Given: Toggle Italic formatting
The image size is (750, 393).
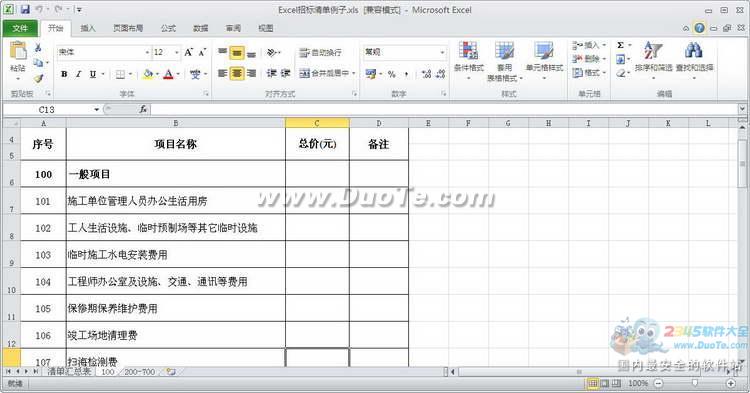Looking at the screenshot, I should pyautogui.click(x=78, y=74).
